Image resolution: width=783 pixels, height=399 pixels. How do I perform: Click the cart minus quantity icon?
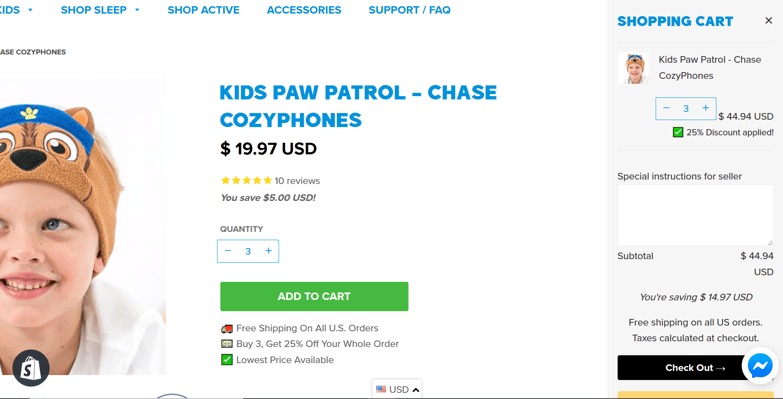666,108
